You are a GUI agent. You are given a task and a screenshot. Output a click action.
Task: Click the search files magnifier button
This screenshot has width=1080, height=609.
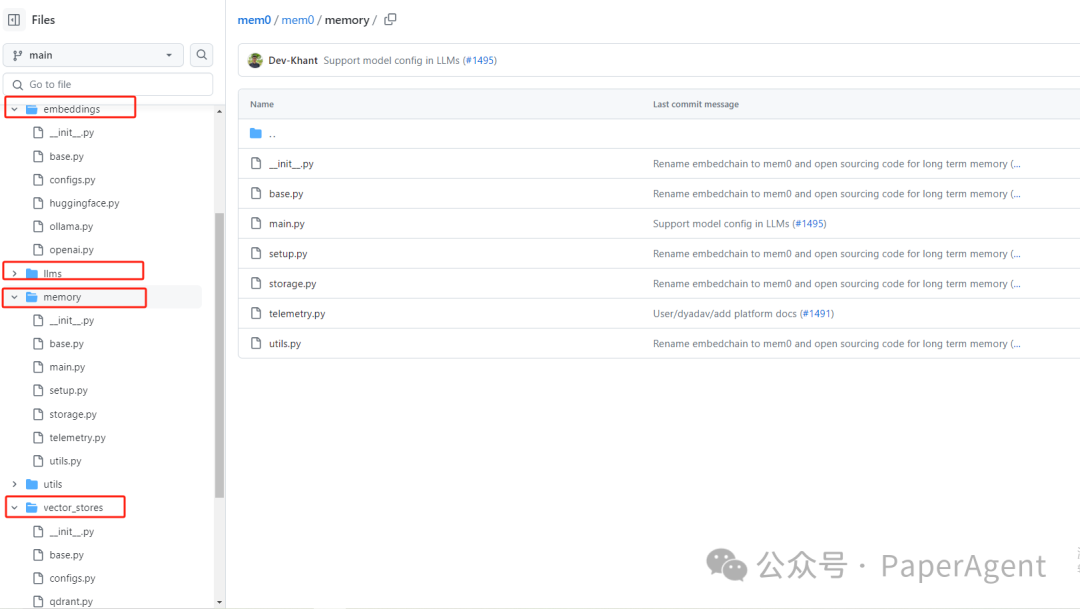[x=201, y=55]
